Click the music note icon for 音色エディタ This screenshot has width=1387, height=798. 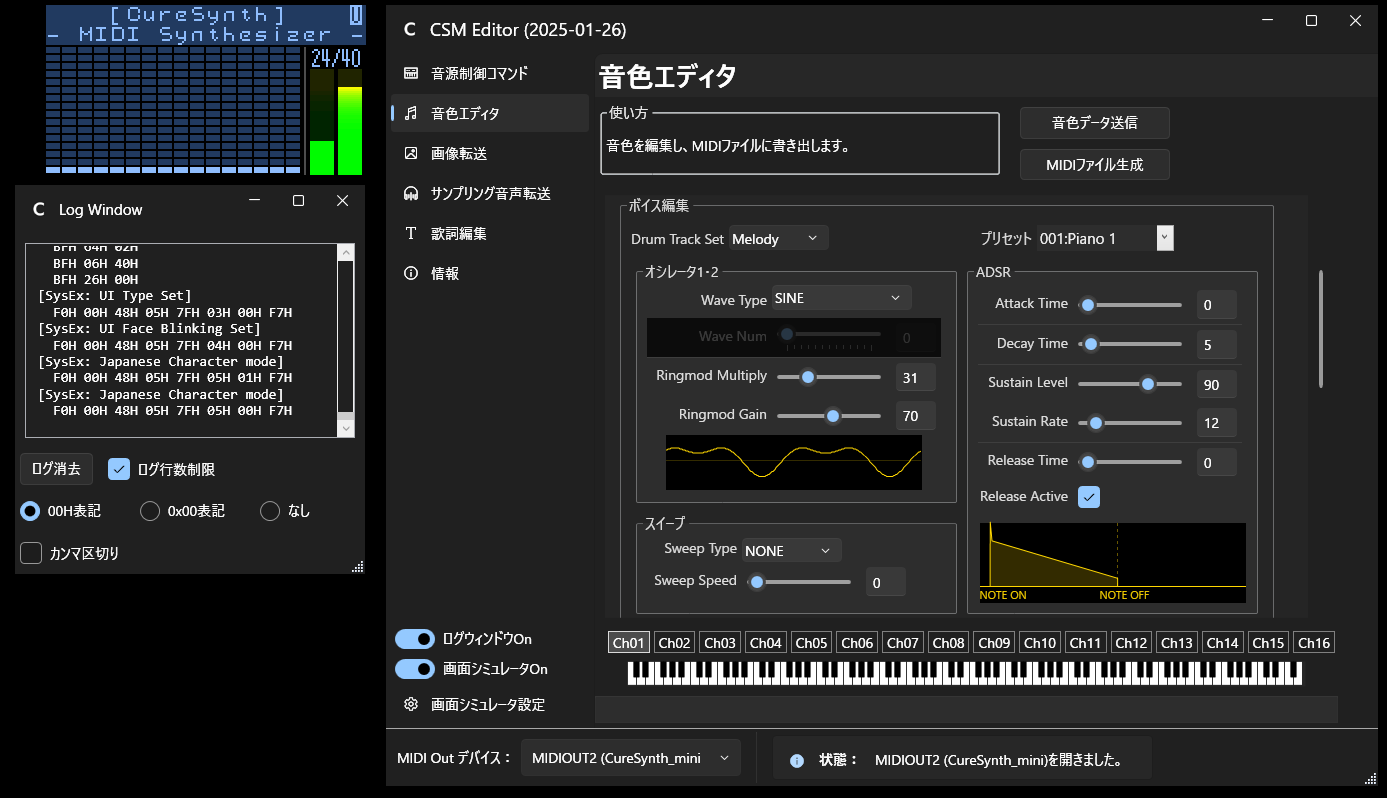click(410, 113)
